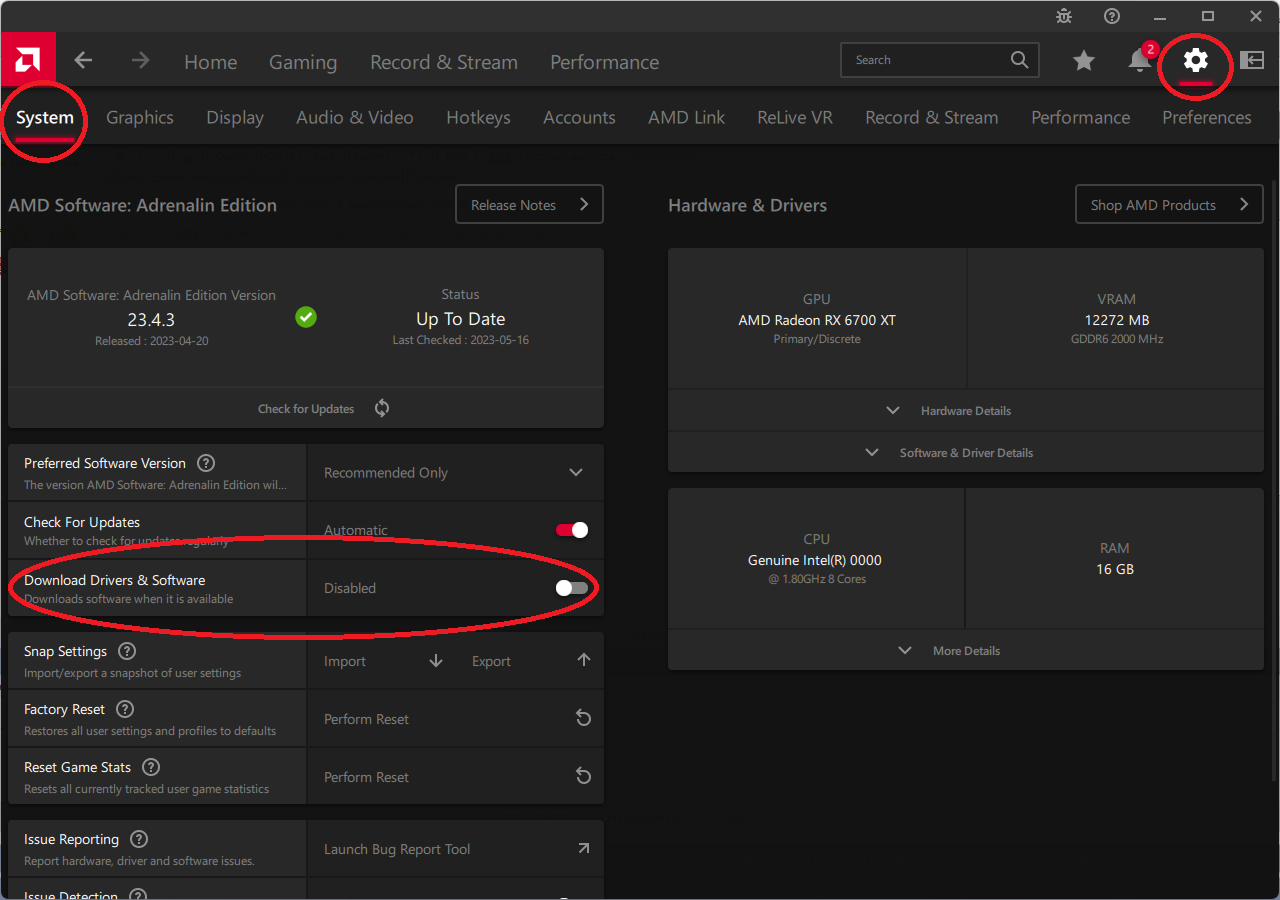Click the bug report icon in title bar
Image resolution: width=1280 pixels, height=900 pixels.
[1063, 16]
